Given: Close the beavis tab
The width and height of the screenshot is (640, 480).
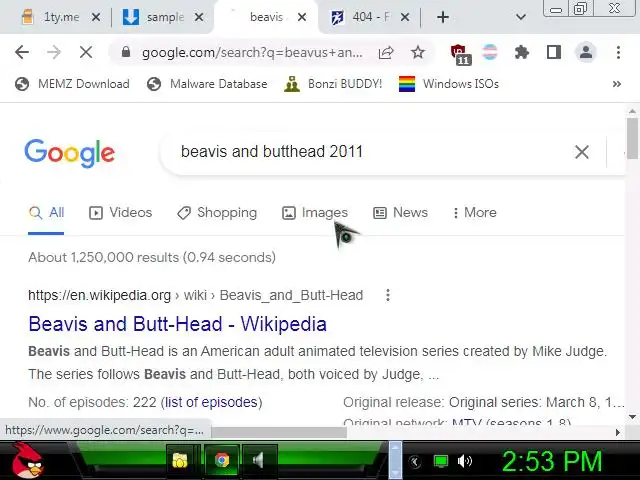Looking at the screenshot, I should 302,17.
